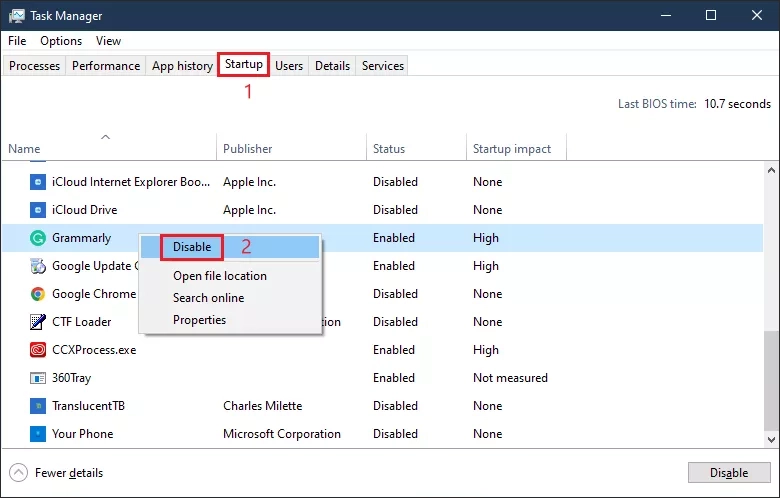Choose Open file location in context menu
This screenshot has height=498, width=780.
point(230,276)
